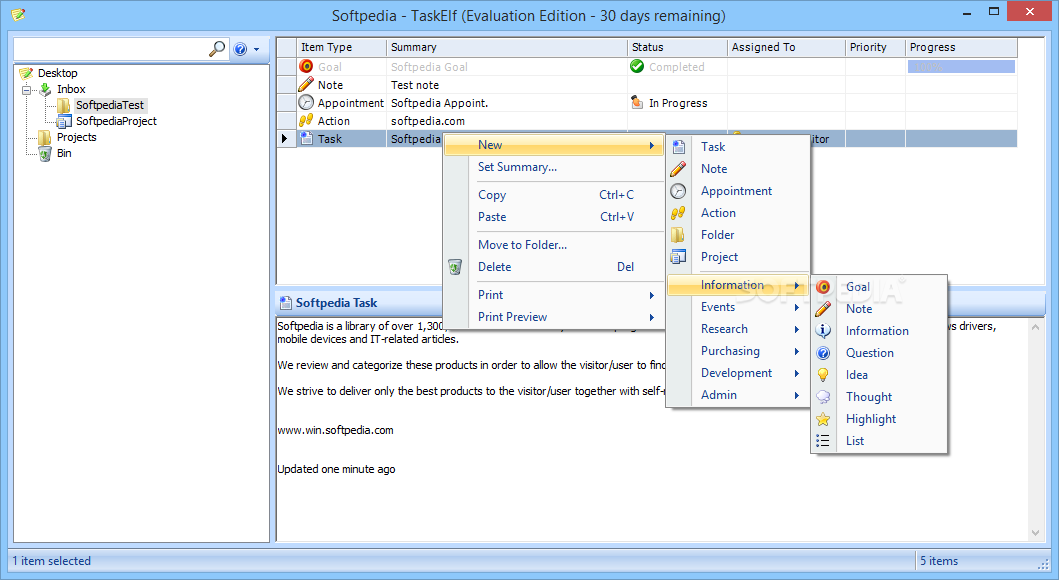Click the Project icon in submenu

(678, 257)
